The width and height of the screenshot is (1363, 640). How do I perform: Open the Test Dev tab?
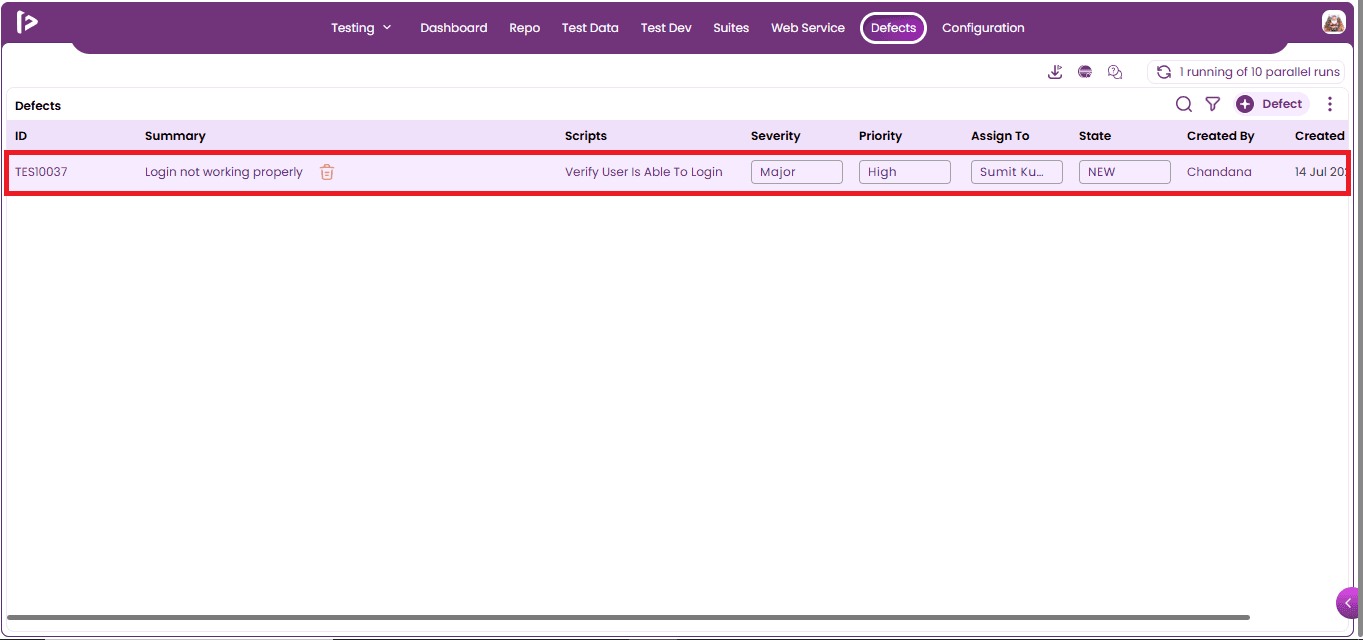coord(666,28)
